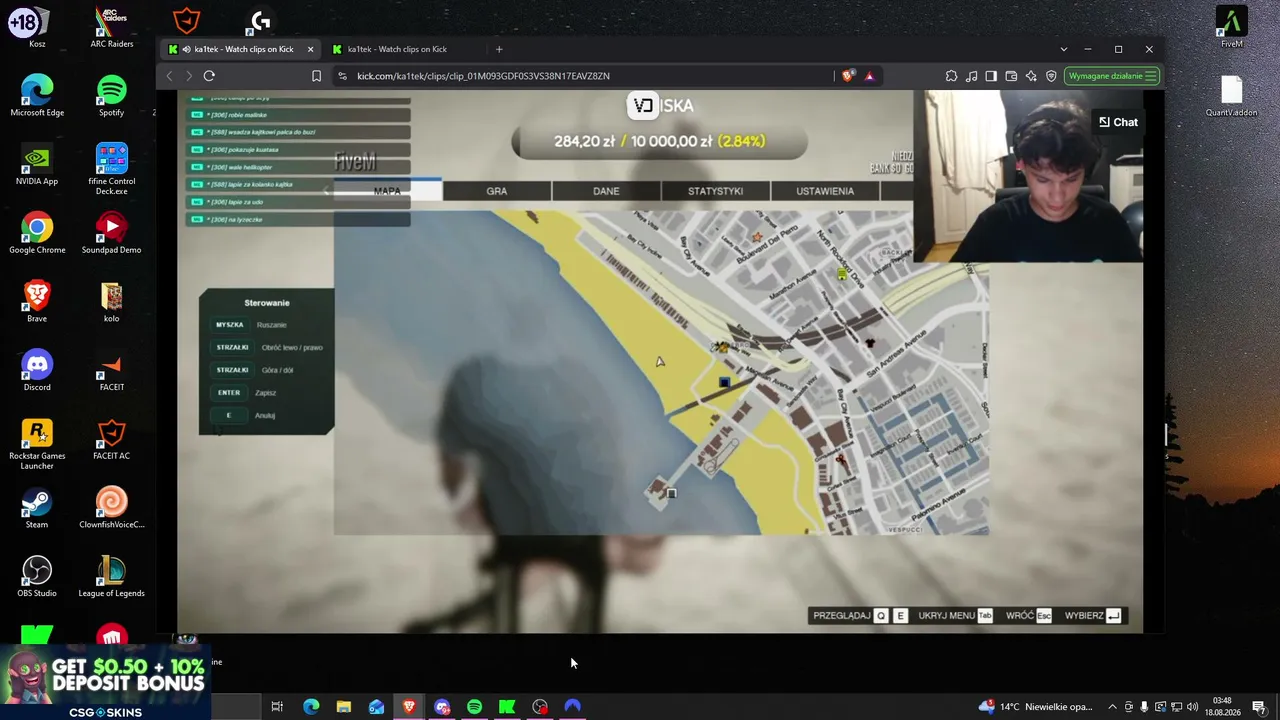Select the DANE tab in game menu
Image resolution: width=1280 pixels, height=720 pixels.
(x=606, y=191)
